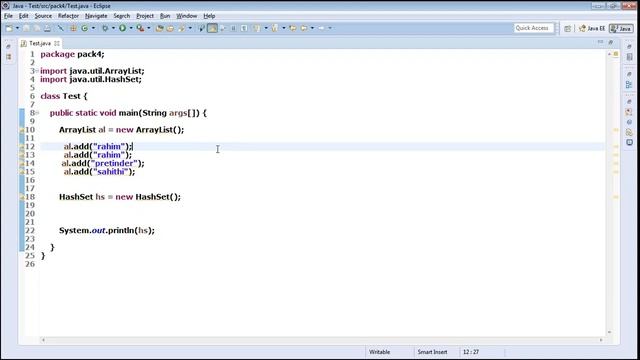The width and height of the screenshot is (640, 360).
Task: Open the Next Annotation dropdown arrow
Action: (266, 28)
